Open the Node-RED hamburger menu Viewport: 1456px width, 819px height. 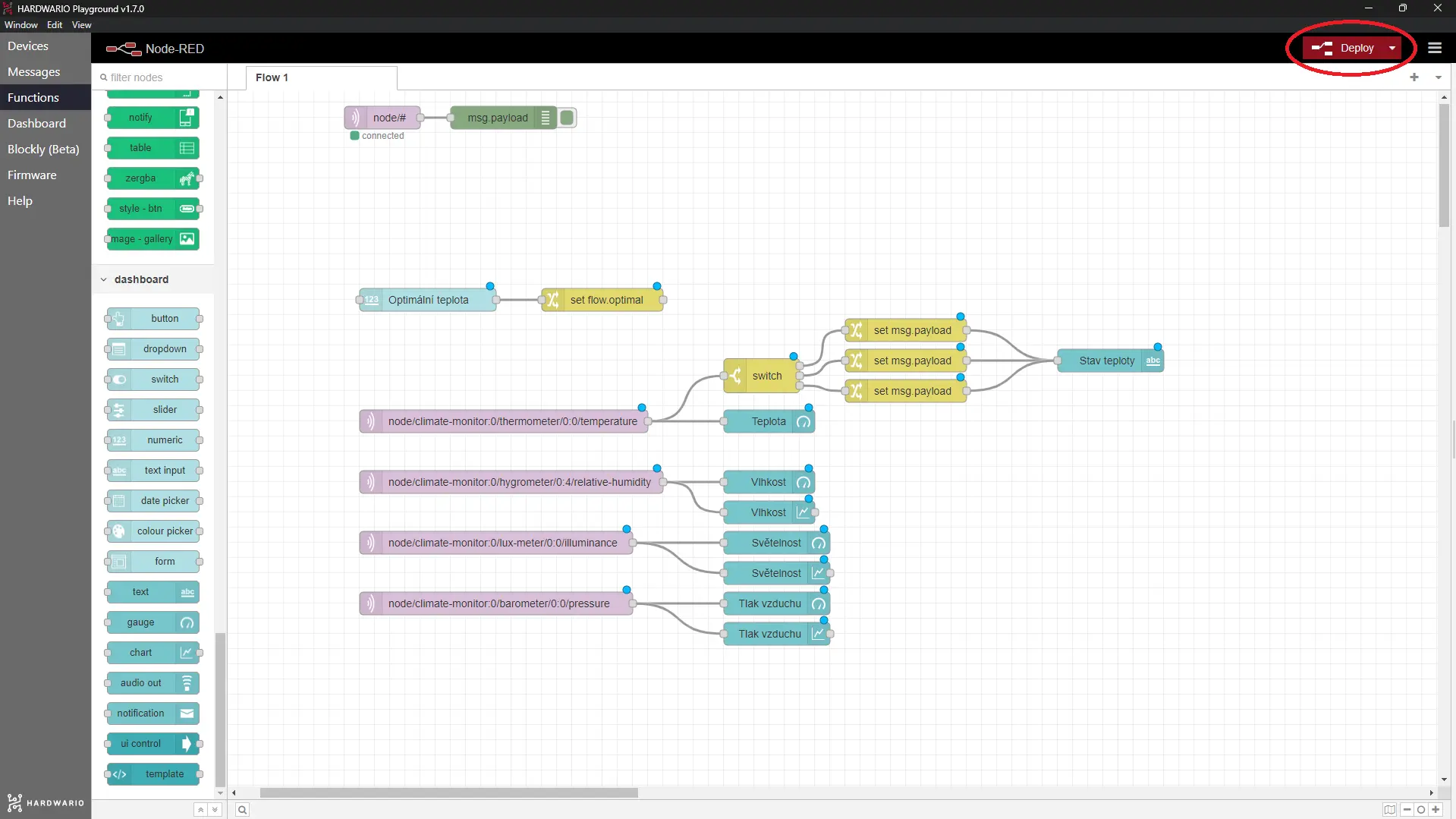(1434, 48)
